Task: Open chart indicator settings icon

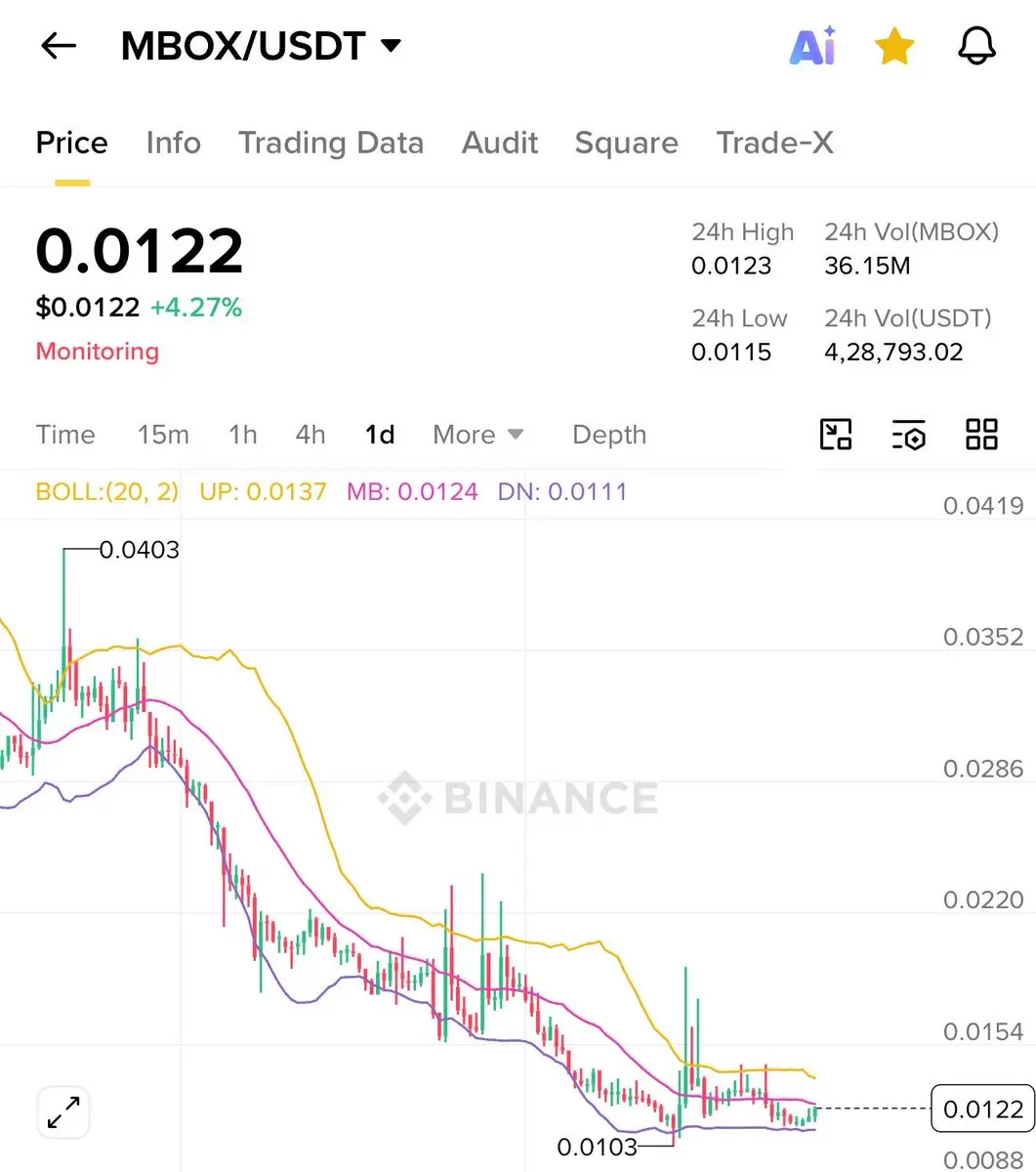Action: click(908, 434)
